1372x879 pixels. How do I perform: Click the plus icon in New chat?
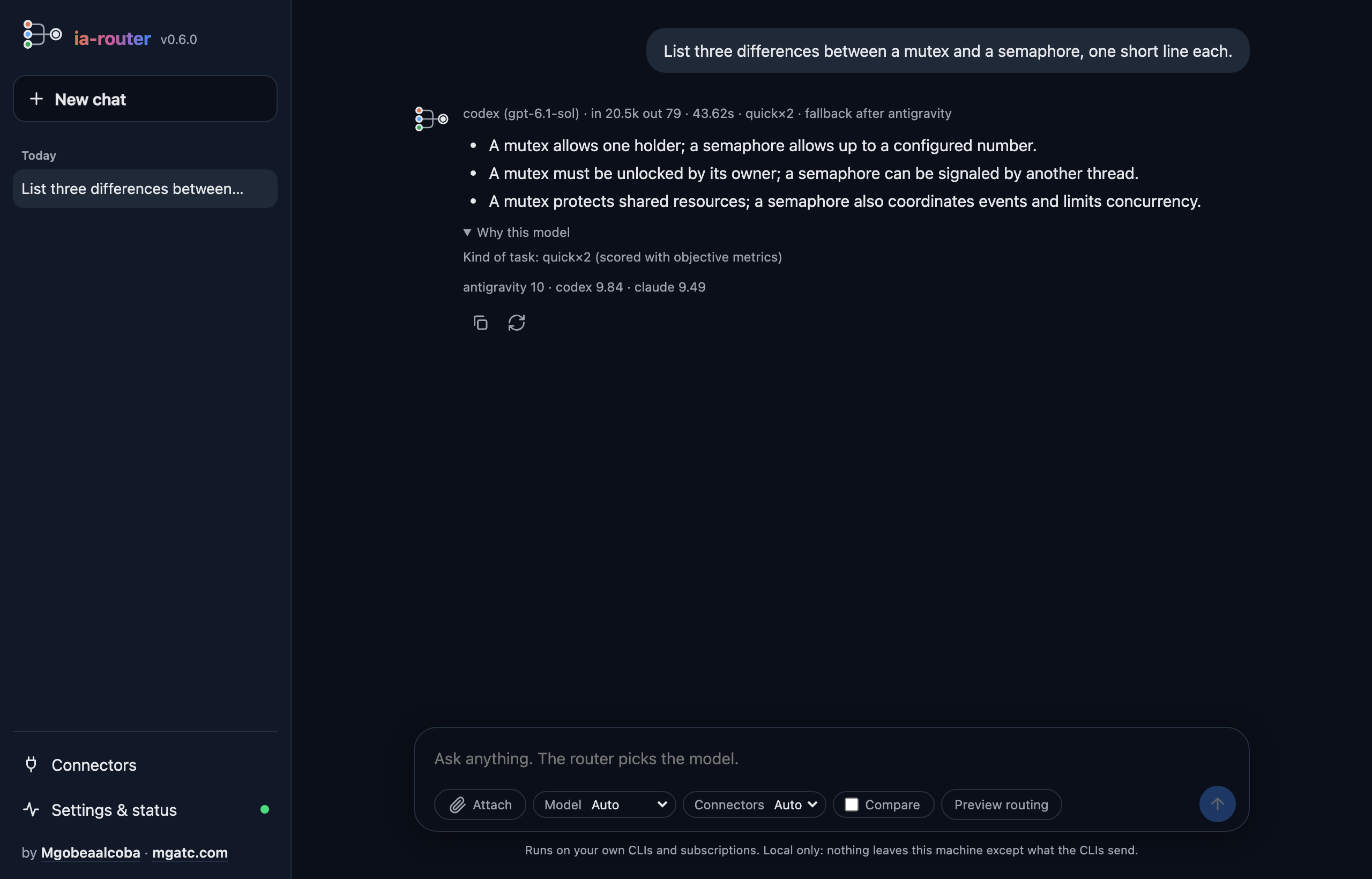(36, 99)
